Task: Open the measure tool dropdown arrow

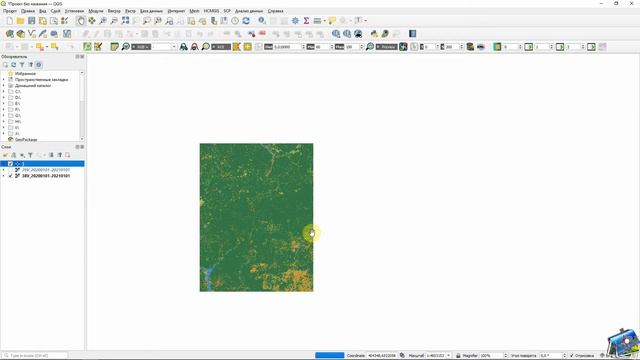Action: point(324,21)
